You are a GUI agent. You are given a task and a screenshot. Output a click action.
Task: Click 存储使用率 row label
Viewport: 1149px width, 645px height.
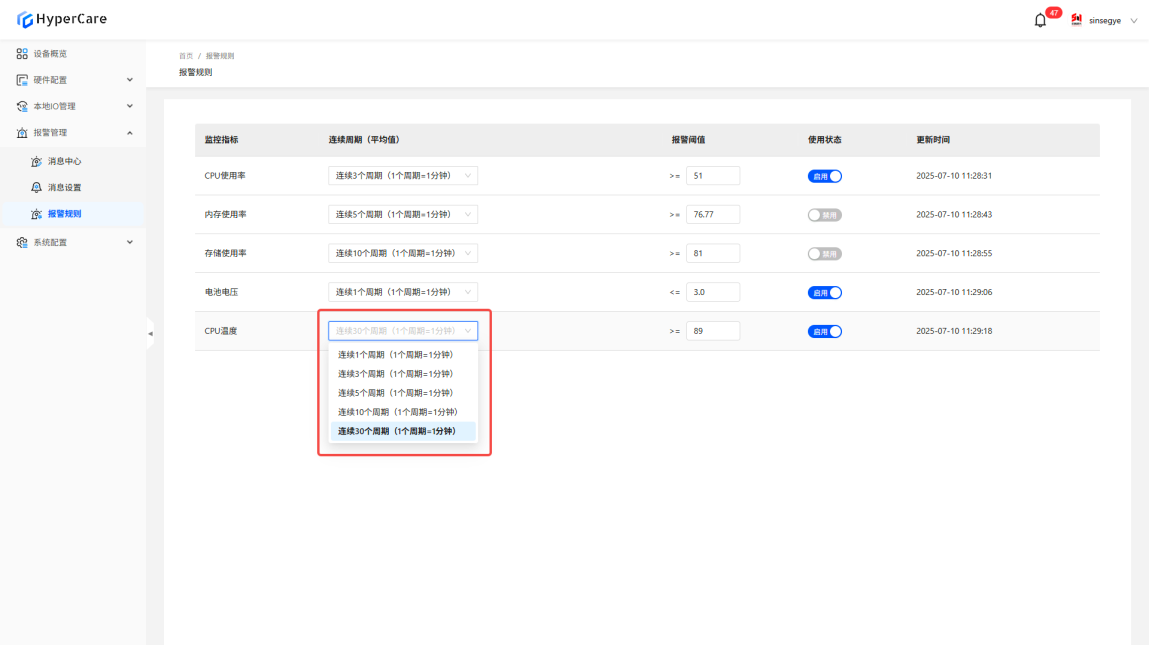coord(226,254)
